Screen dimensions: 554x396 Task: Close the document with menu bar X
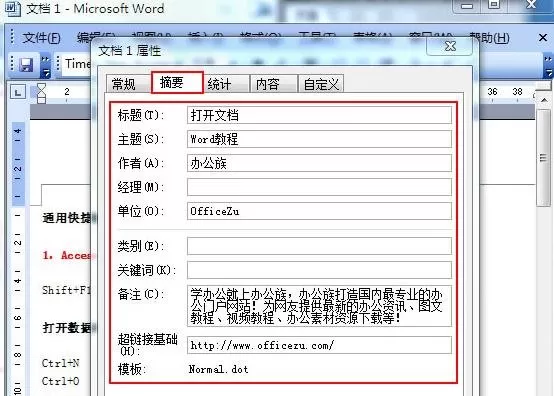coord(543,37)
